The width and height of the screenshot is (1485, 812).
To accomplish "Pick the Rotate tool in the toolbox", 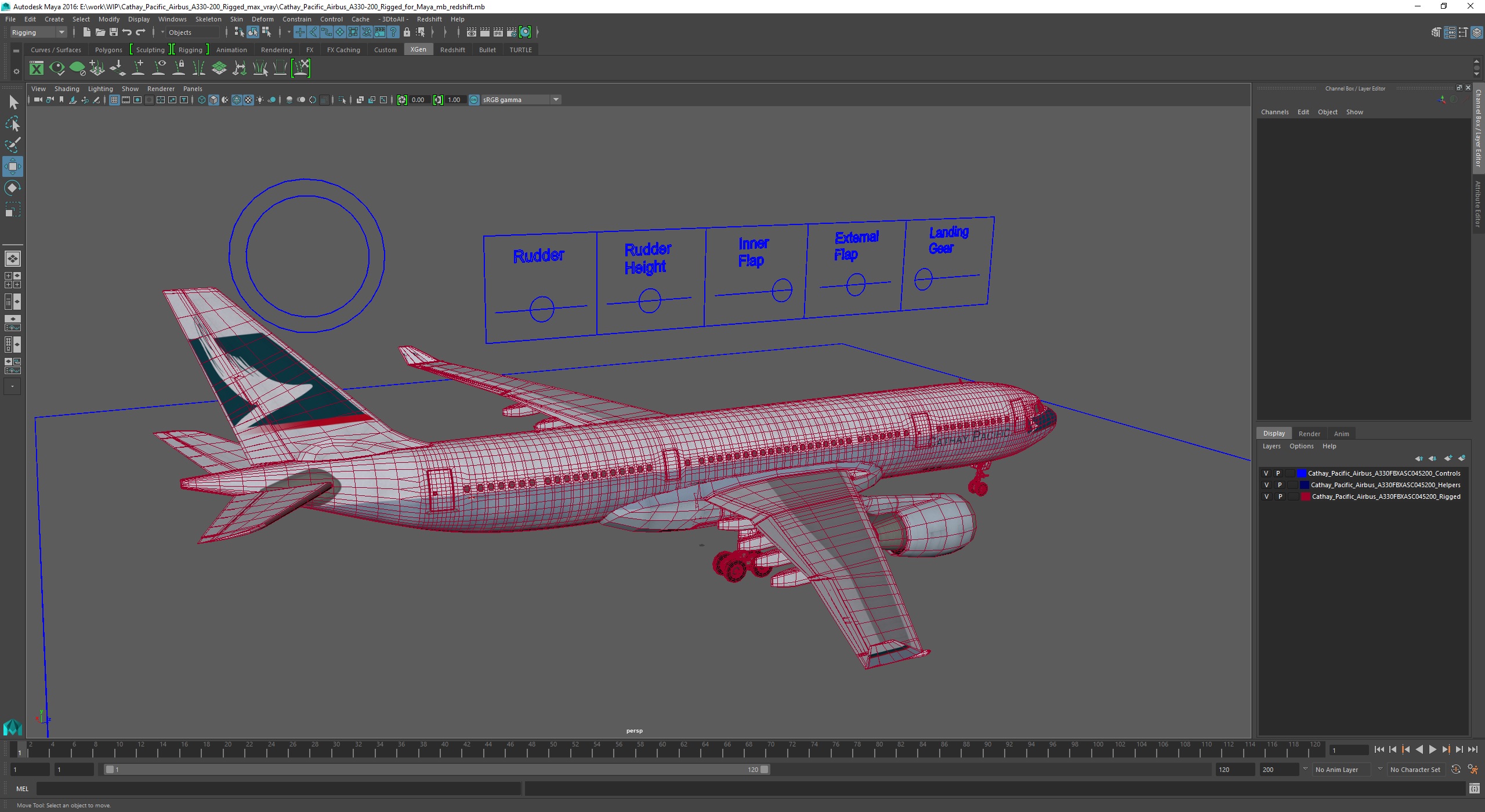I will pyautogui.click(x=13, y=188).
